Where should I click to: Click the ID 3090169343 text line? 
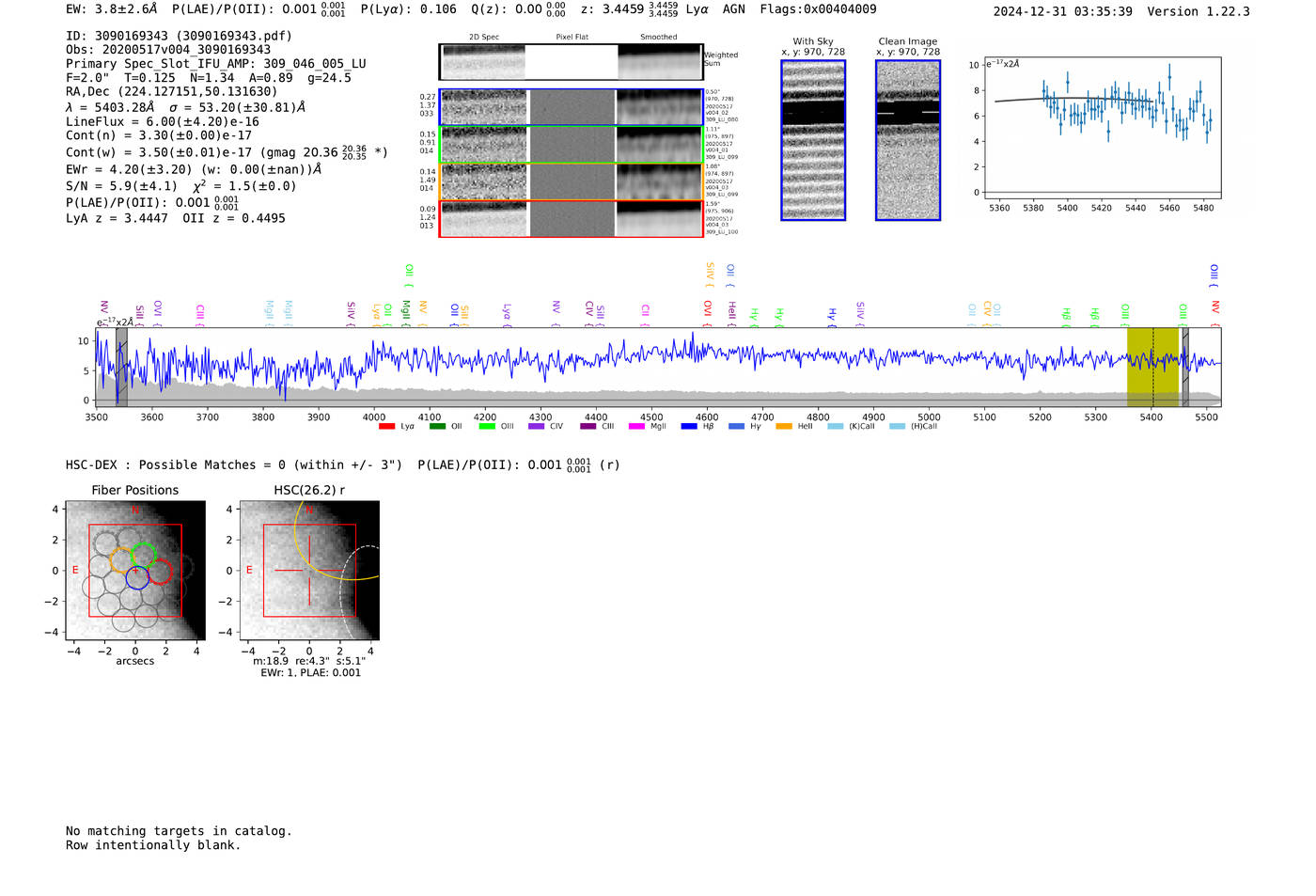click(179, 36)
